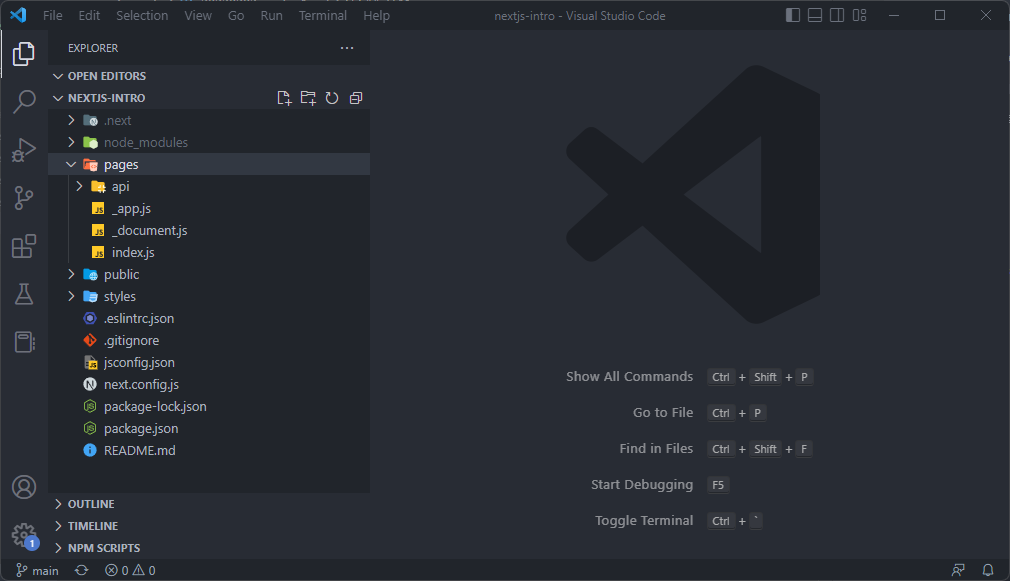This screenshot has width=1010, height=581.
Task: Click the VS Code logo in title bar
Action: tap(18, 15)
